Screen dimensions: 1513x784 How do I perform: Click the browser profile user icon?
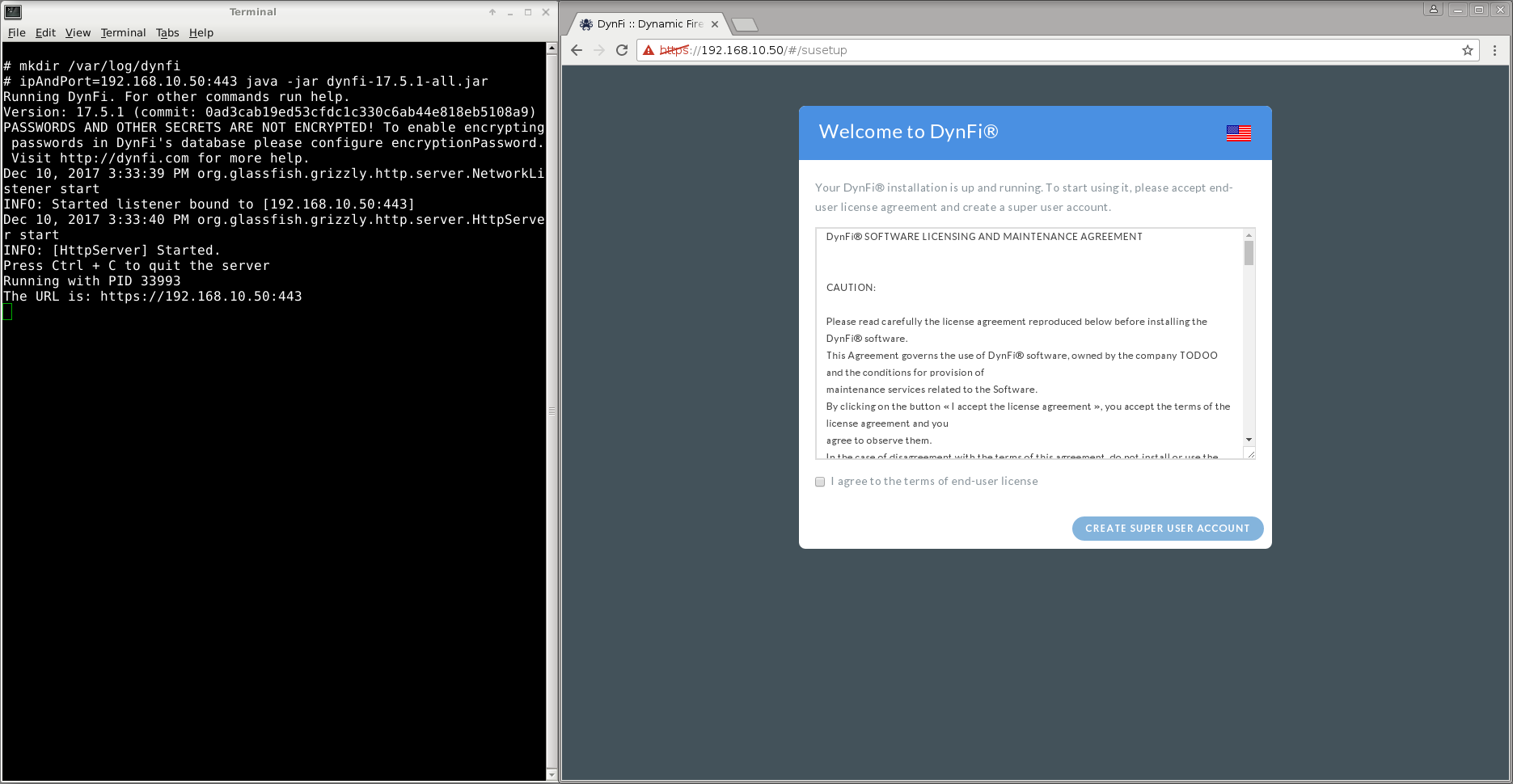pyautogui.click(x=1434, y=10)
